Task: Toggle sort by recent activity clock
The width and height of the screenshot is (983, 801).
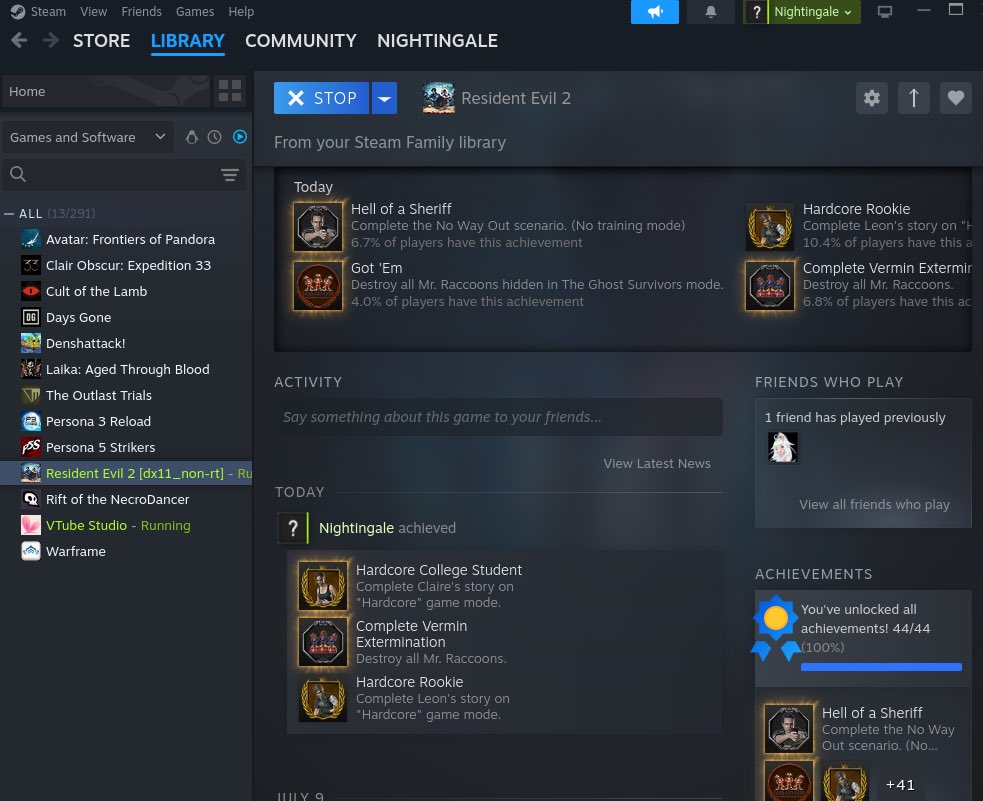Action: point(214,137)
